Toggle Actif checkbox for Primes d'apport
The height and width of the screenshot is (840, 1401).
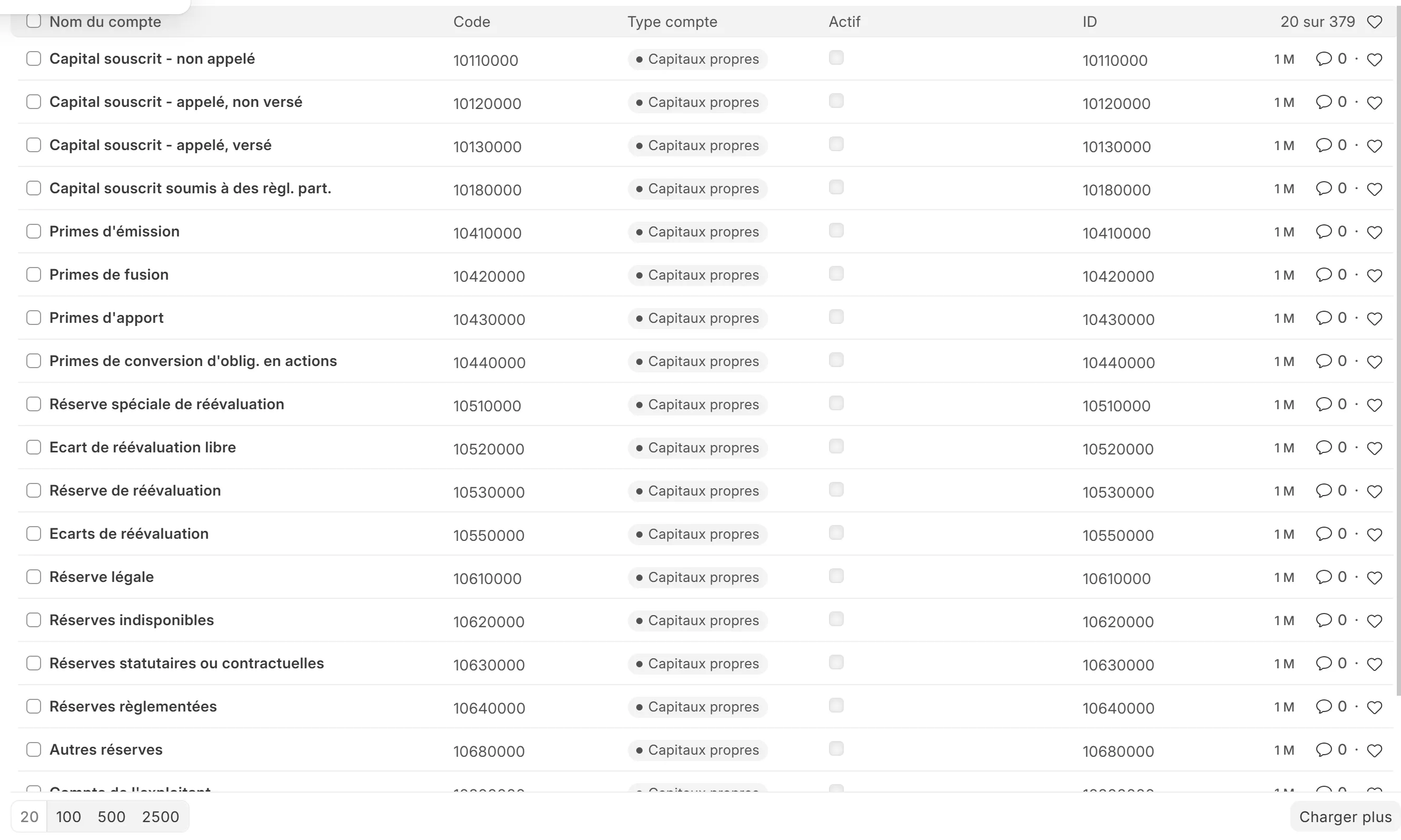pyautogui.click(x=836, y=317)
